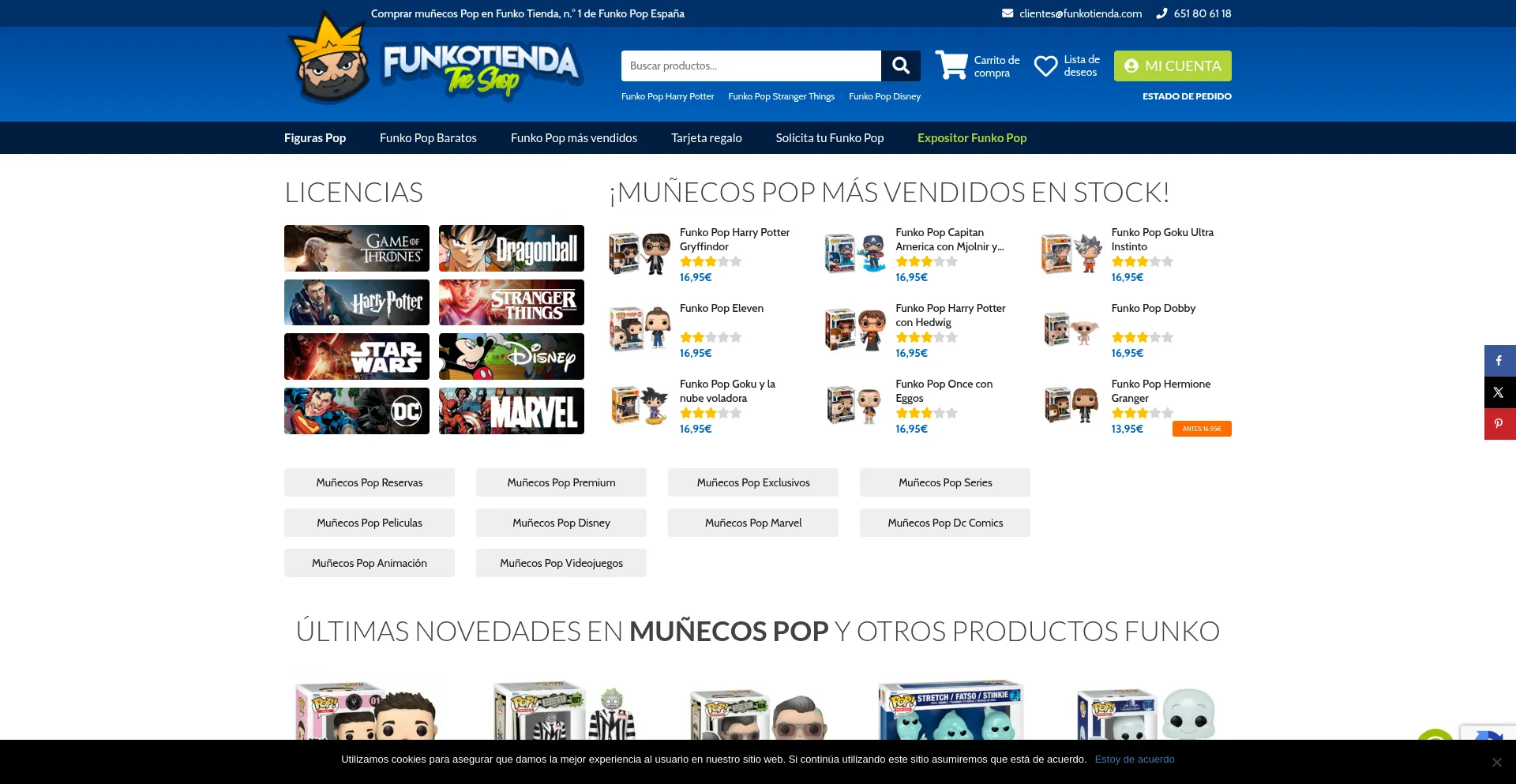Open Funko Pop más vendidos menu item
Screen dimensions: 1516x784
coord(574,137)
